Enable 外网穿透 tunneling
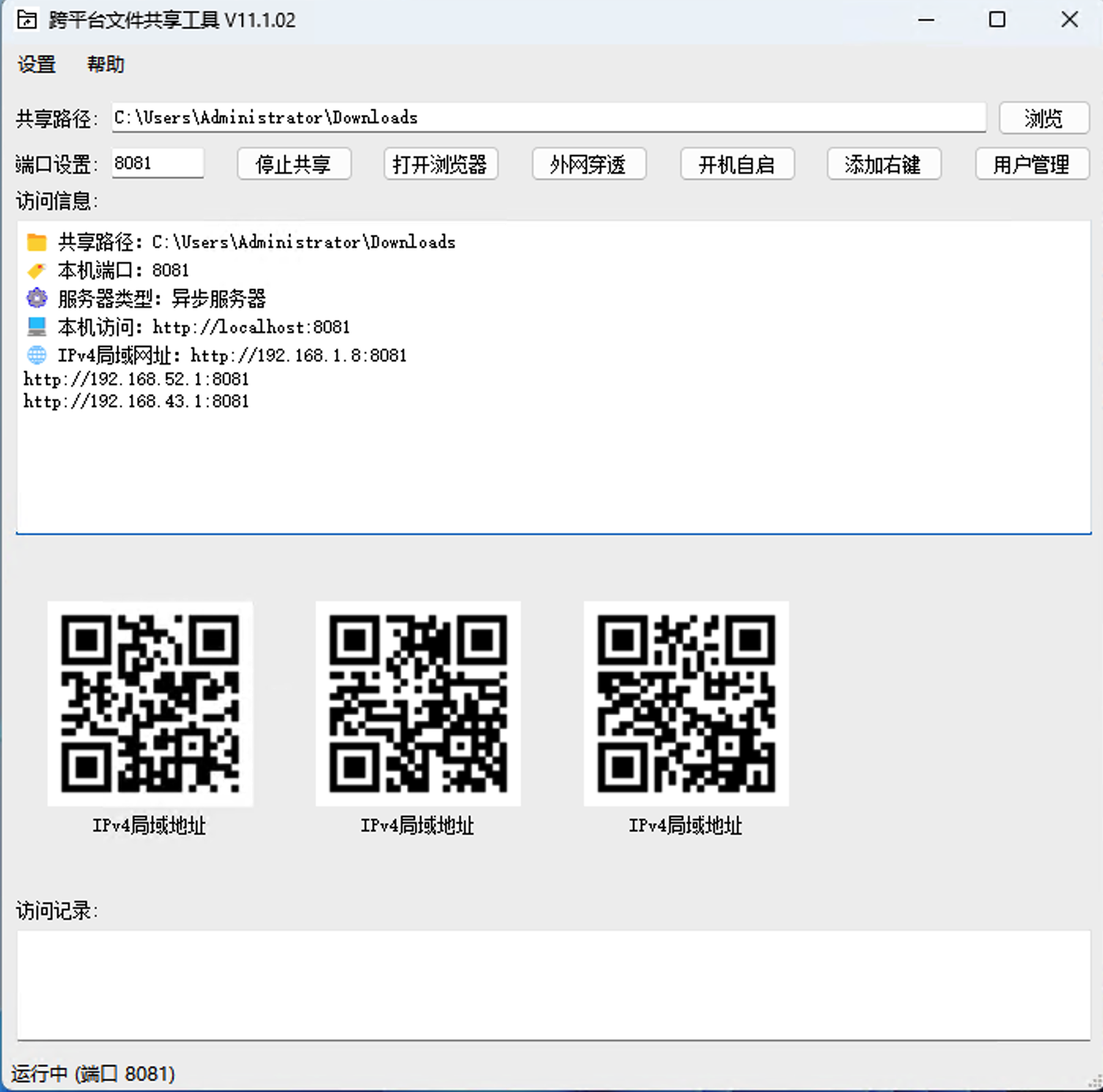 tap(589, 164)
